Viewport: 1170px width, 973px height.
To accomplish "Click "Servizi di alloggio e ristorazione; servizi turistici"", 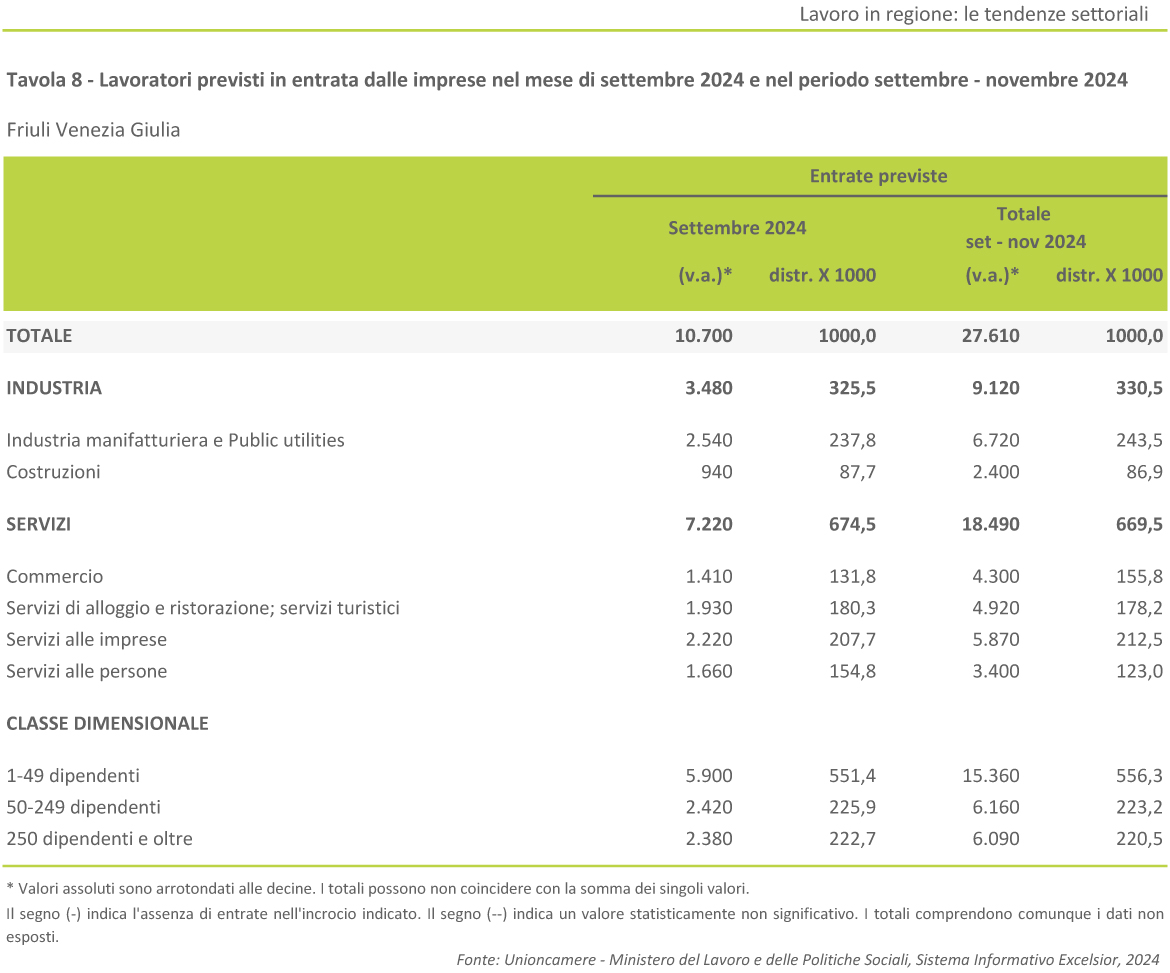I will (203, 608).
